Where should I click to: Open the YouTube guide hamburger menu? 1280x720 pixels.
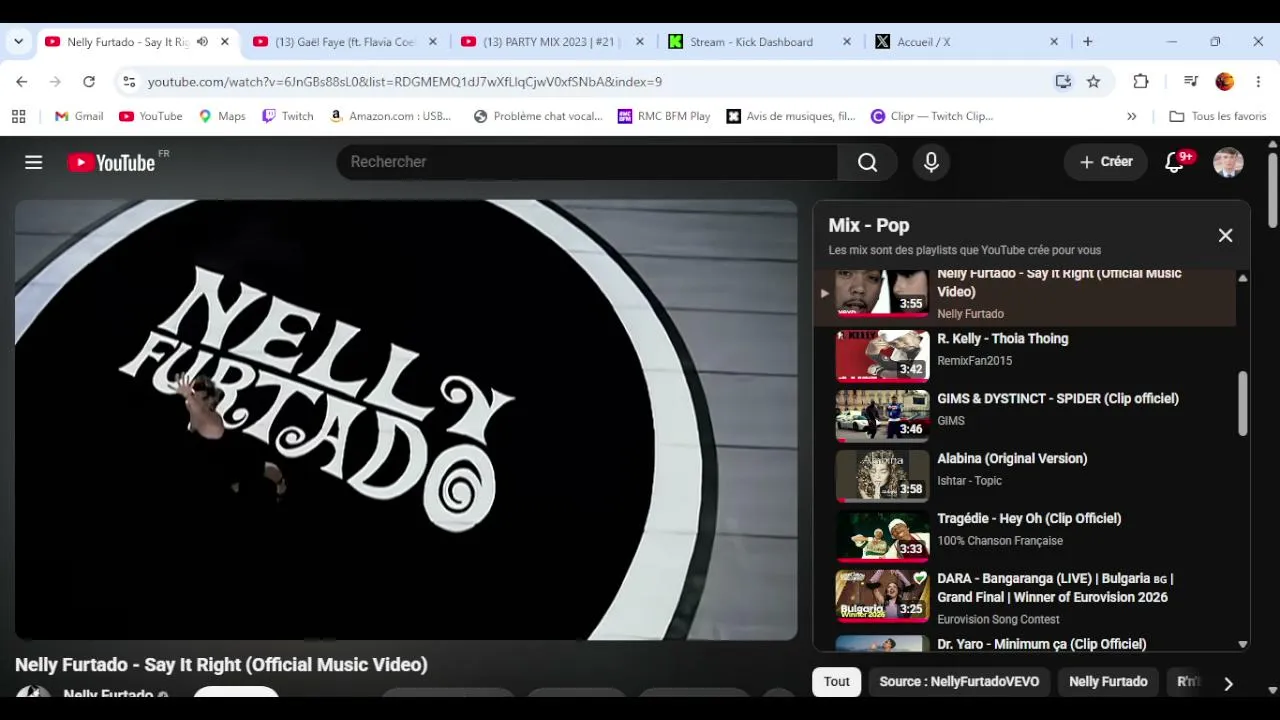point(34,162)
